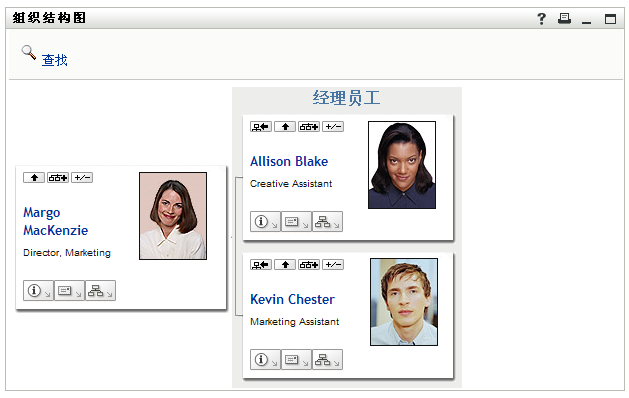The width and height of the screenshot is (629, 398).
Task: Open the help question mark icon
Action: (541, 18)
